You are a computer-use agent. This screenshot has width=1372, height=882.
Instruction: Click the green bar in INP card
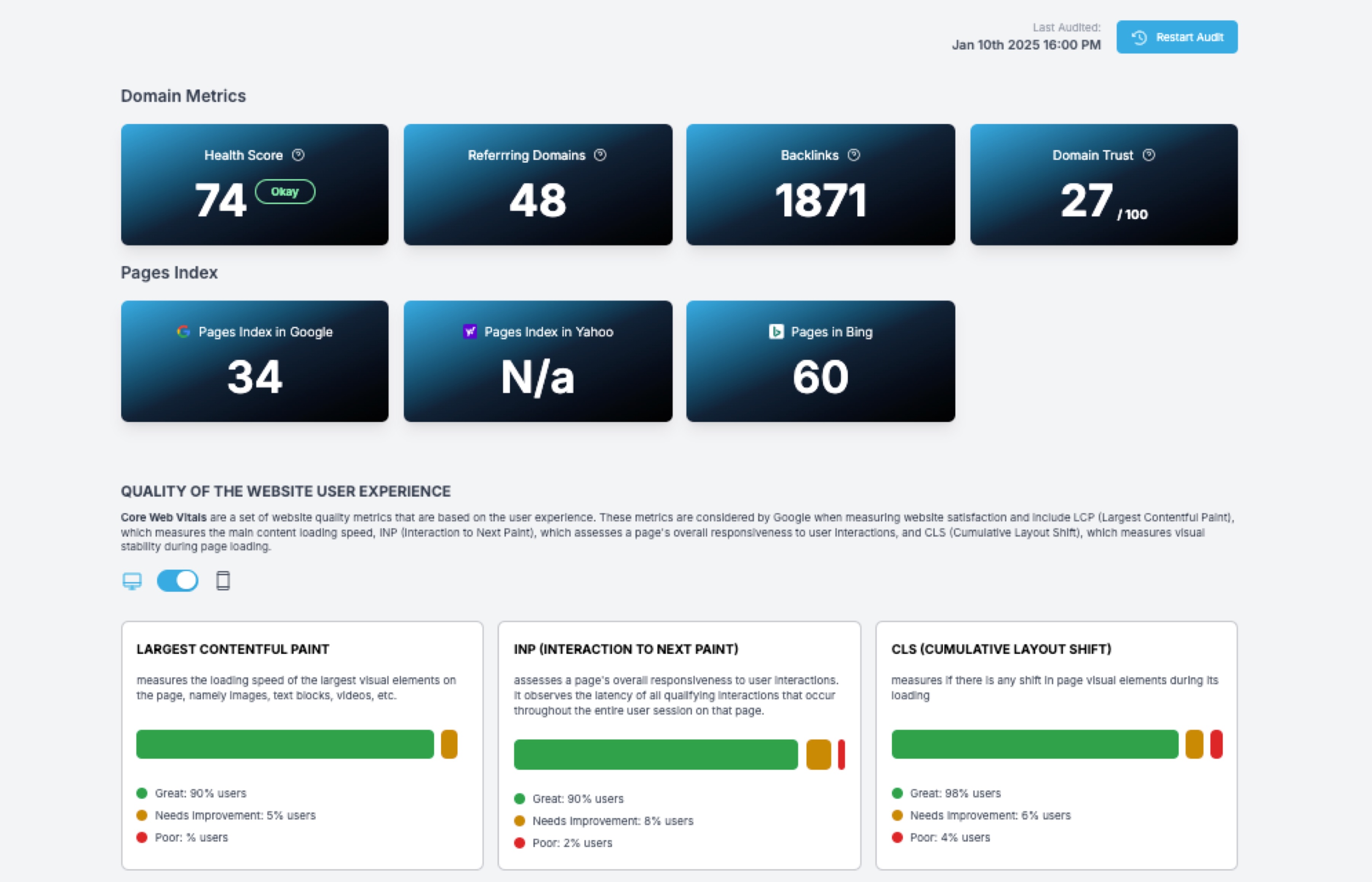click(x=656, y=754)
